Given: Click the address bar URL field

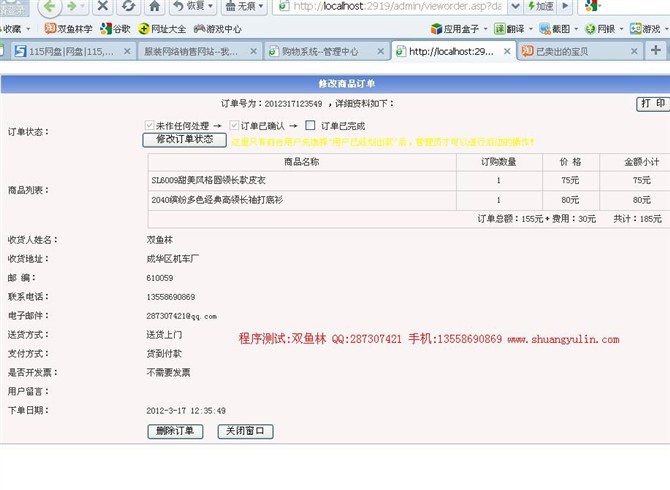Looking at the screenshot, I should tap(391, 6).
